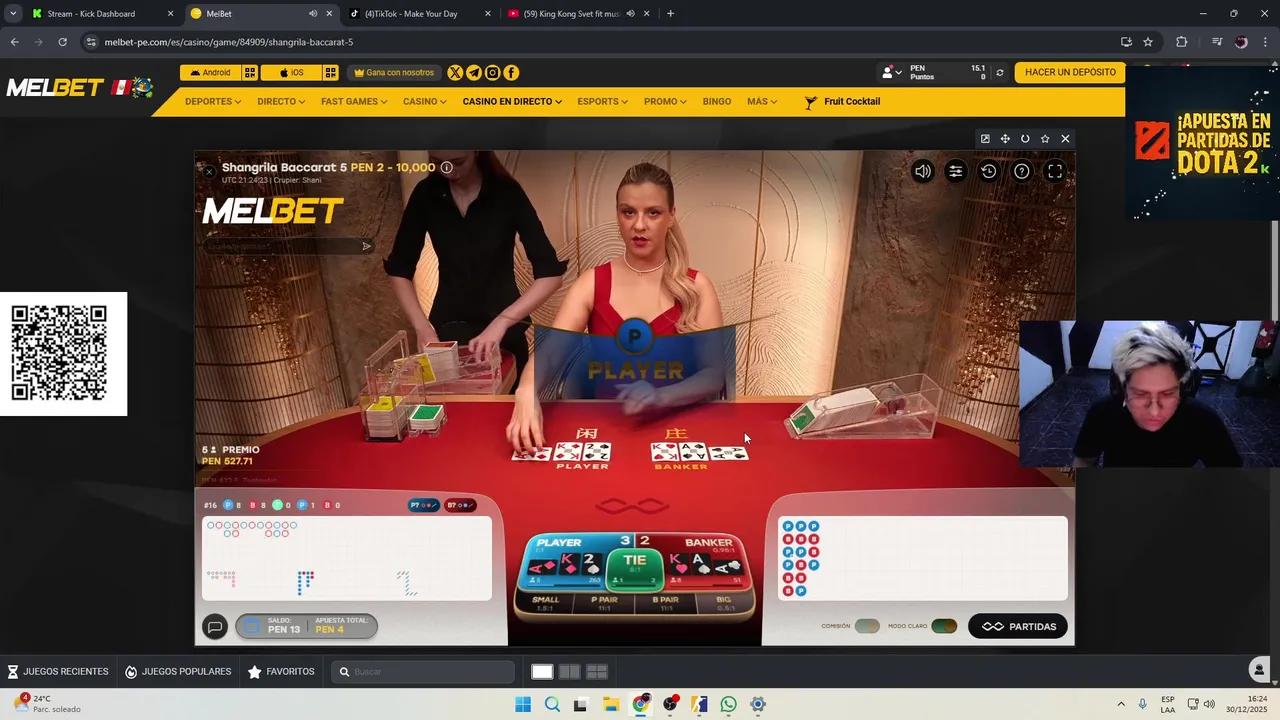This screenshot has height=720, width=1280.
Task: Open the iOS QR code icon
Action: [x=330, y=73]
